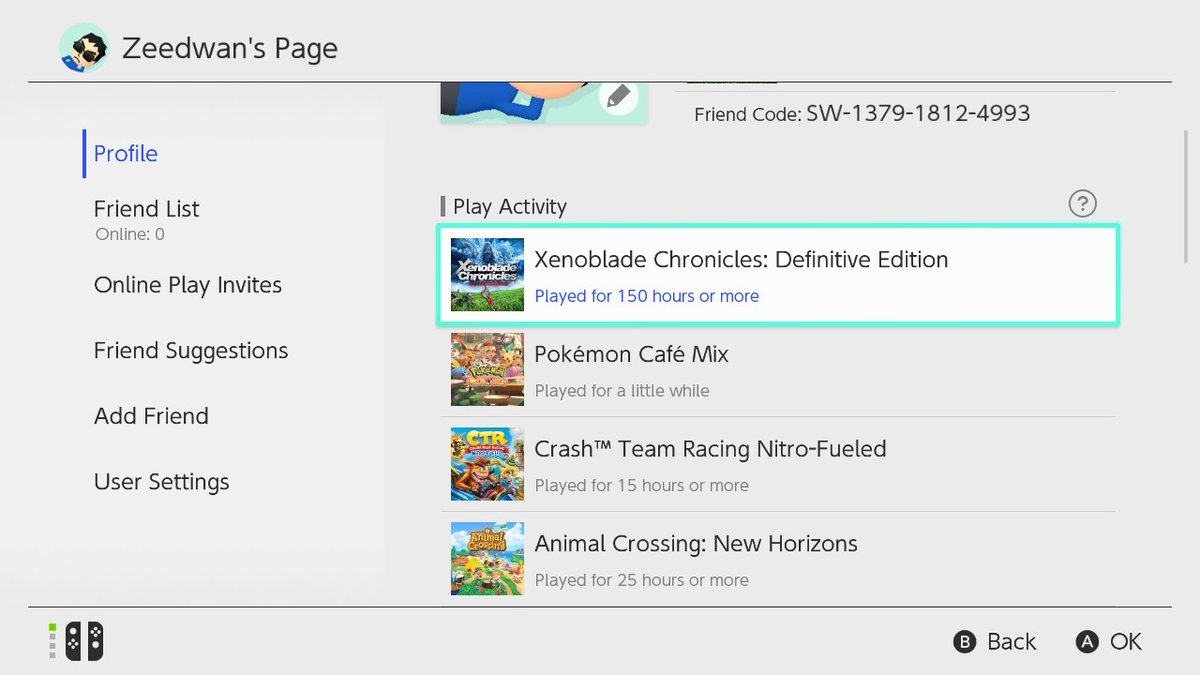Open Friend List in sidebar
The height and width of the screenshot is (675, 1200).
click(147, 209)
